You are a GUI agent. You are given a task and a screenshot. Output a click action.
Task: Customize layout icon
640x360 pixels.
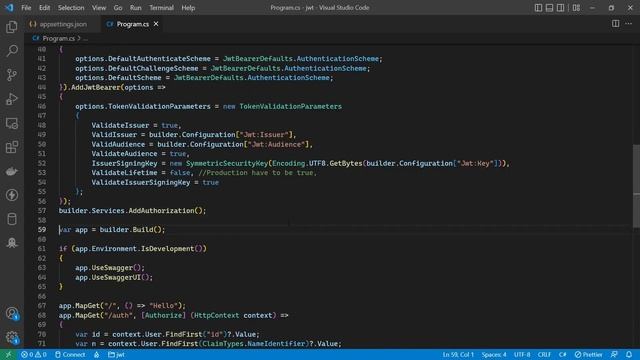point(576,8)
